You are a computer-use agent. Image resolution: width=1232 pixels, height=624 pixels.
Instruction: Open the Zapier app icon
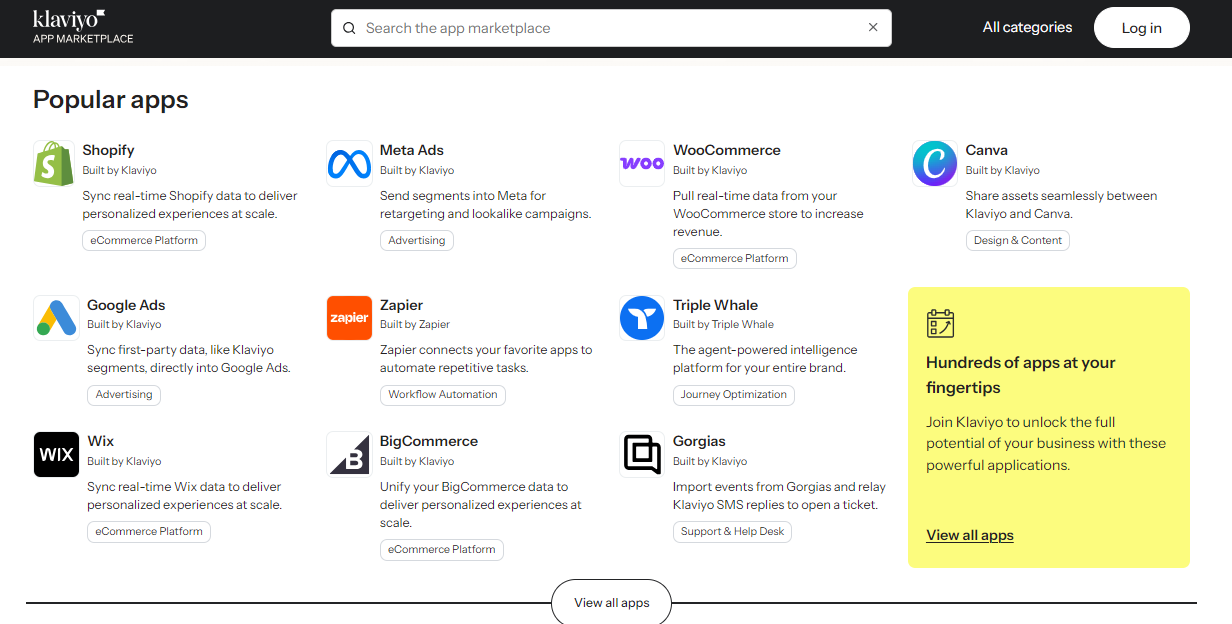click(x=349, y=318)
